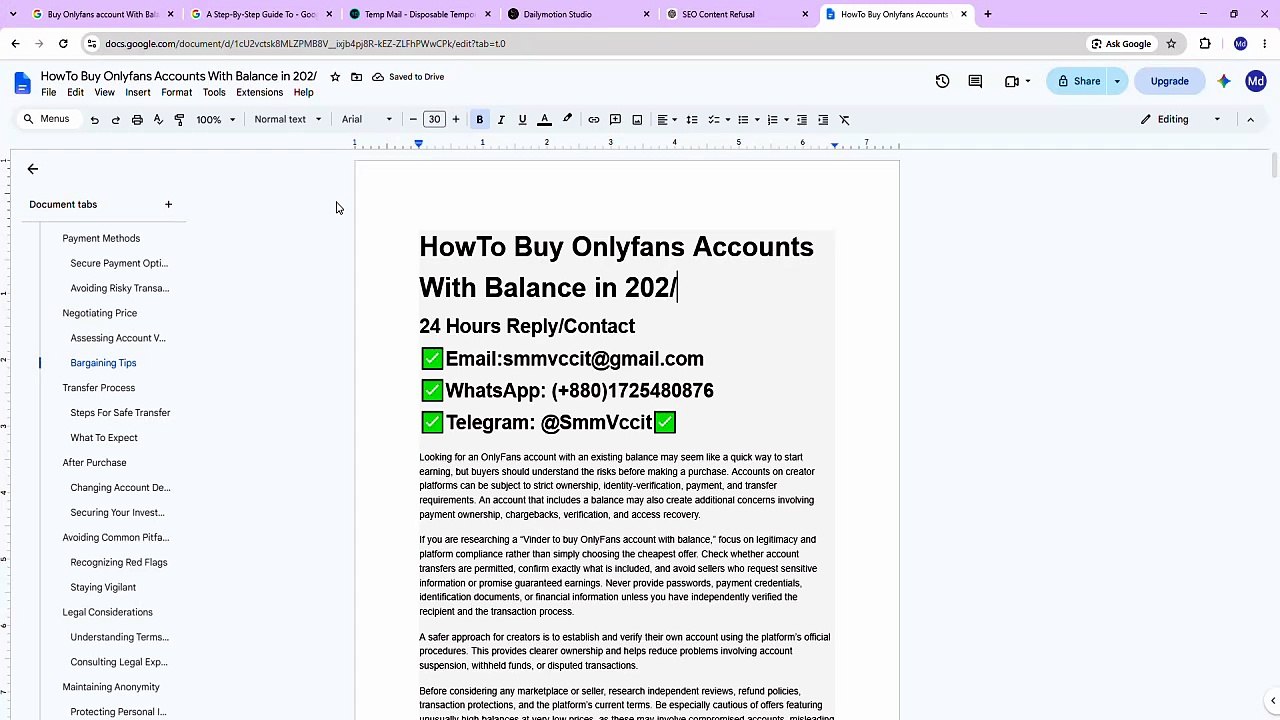Image resolution: width=1280 pixels, height=720 pixels.
Task: Run spelling and grammar check
Action: click(158, 120)
